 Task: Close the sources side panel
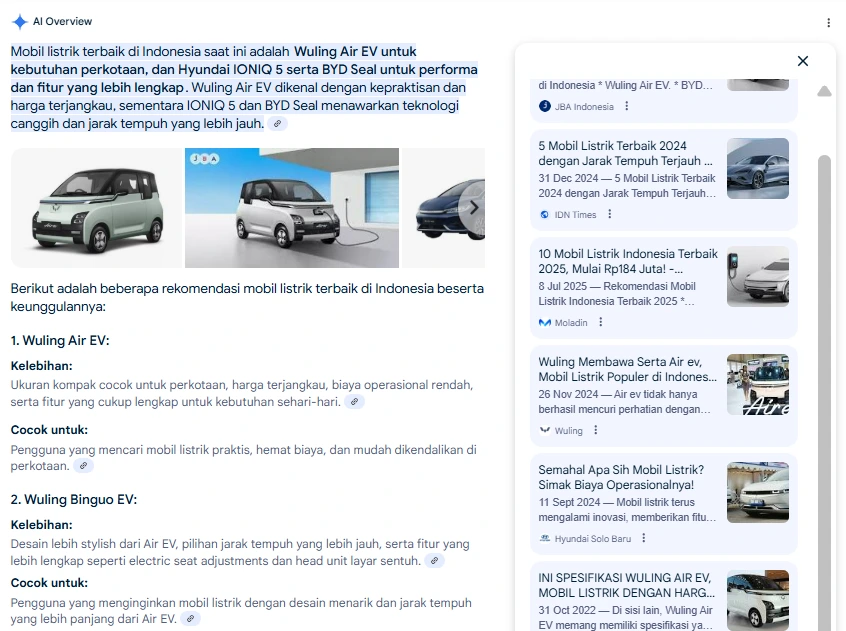[803, 61]
